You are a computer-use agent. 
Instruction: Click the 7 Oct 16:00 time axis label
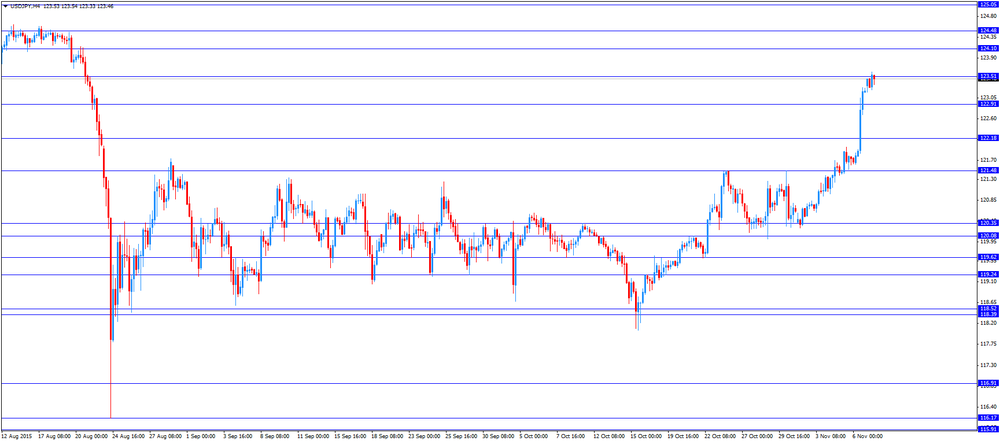tap(571, 437)
